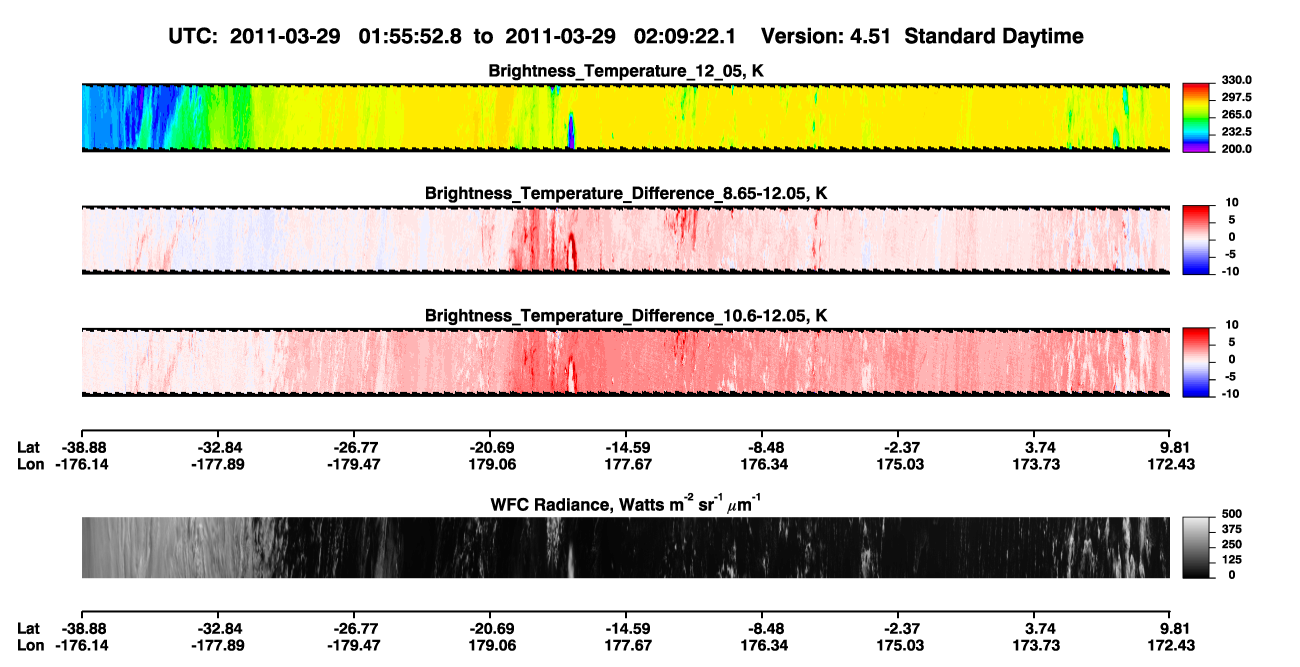The image size is (1300, 667).
Task: Click the cold purple cloud spot in temperature strip
Action: pos(571,132)
